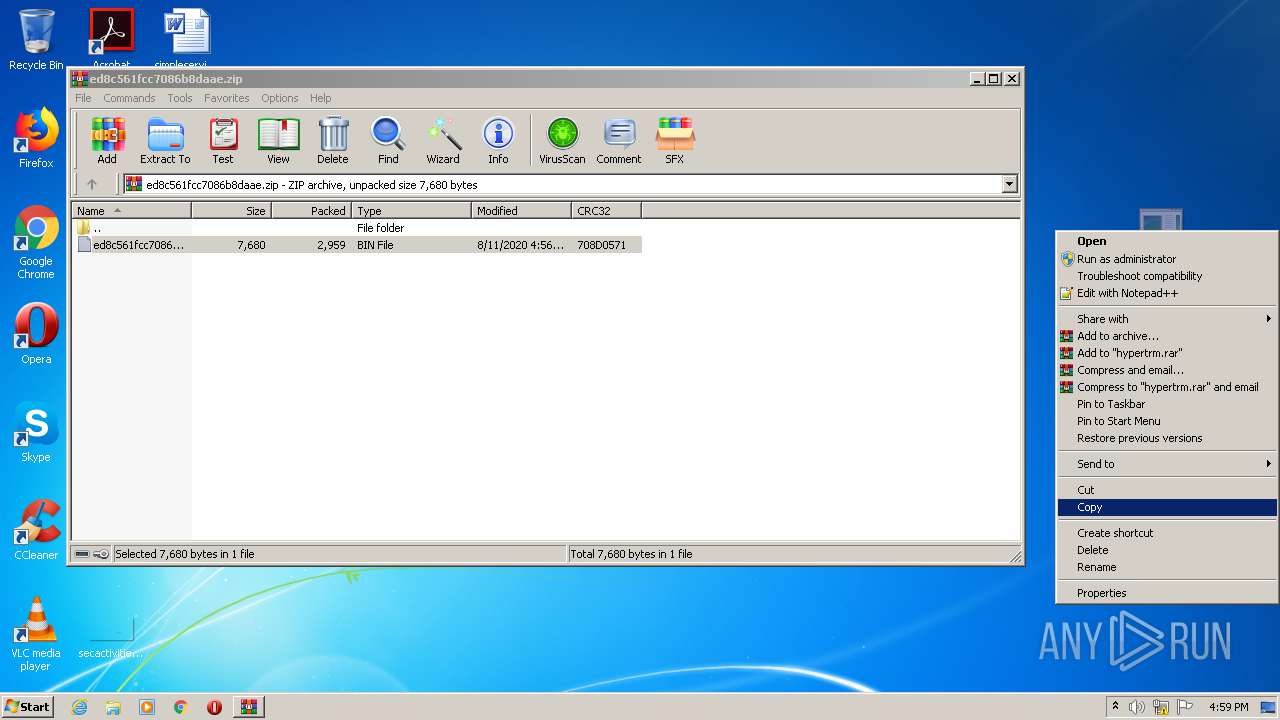1280x720 pixels.
Task: Expand the address bar dropdown arrow
Action: [x=1009, y=184]
